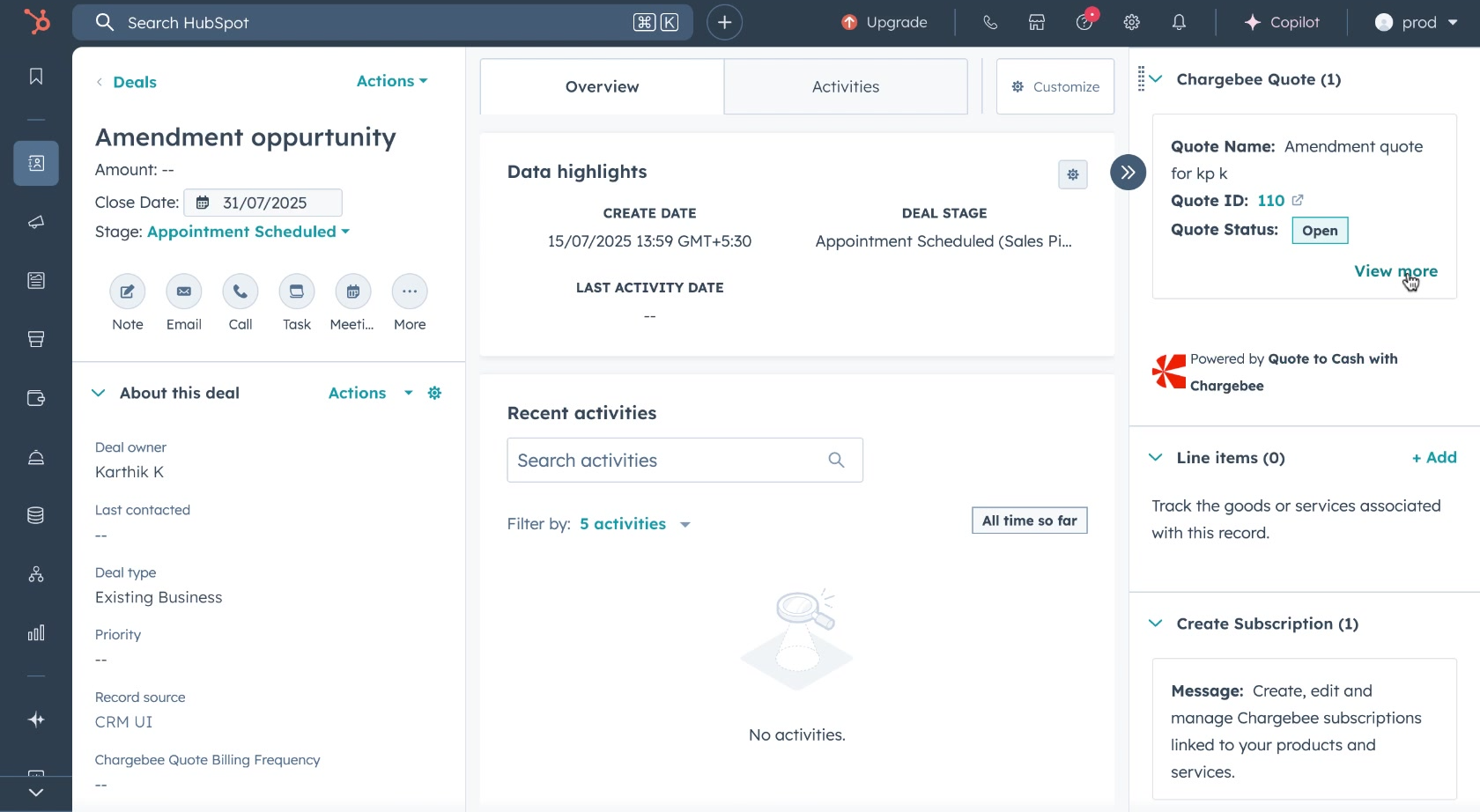Collapse the right sidebar with double-arrow button

[1128, 173]
